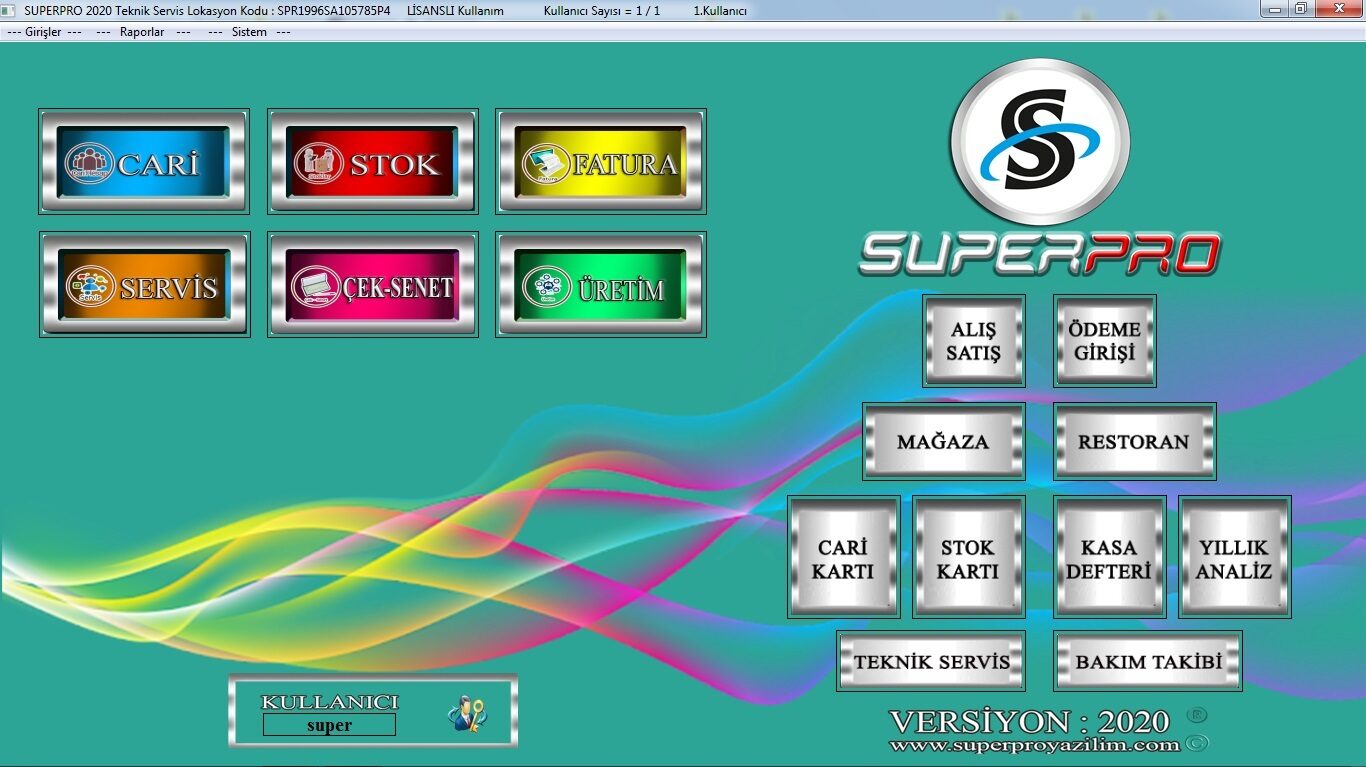Image resolution: width=1366 pixels, height=767 pixels.
Task: Click the LİSANSLI Kullanım title bar text
Action: coord(455,11)
